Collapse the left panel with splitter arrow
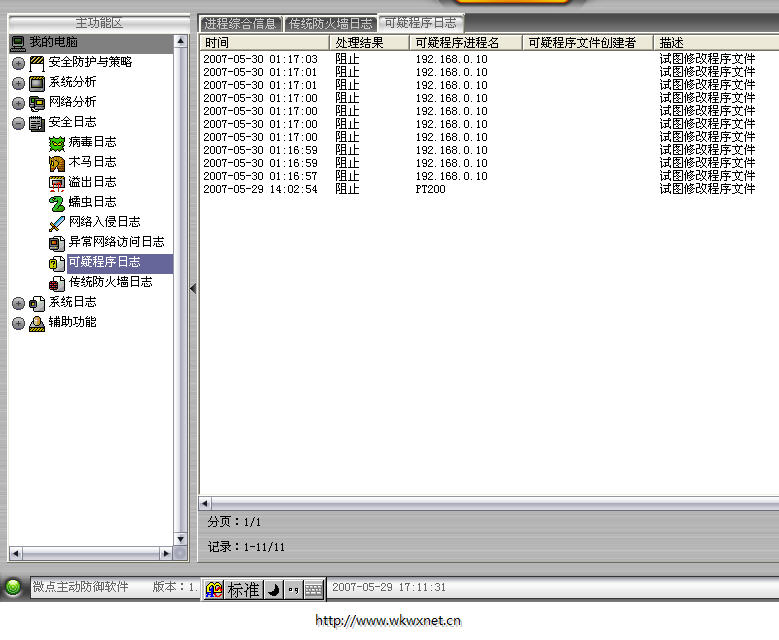The image size is (779, 640). 193,288
